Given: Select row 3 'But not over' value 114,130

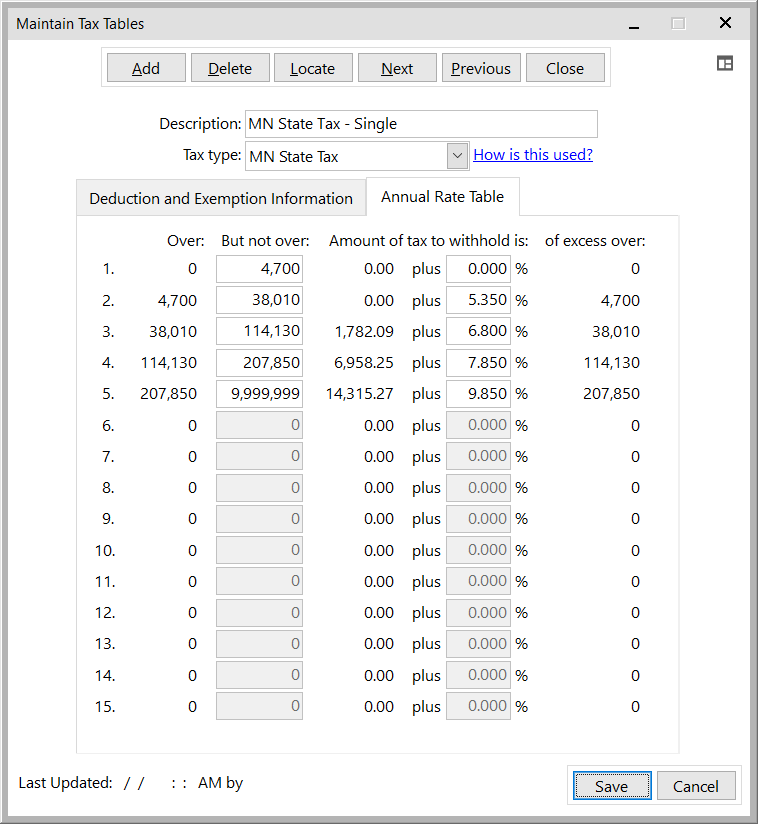Looking at the screenshot, I should tap(259, 331).
